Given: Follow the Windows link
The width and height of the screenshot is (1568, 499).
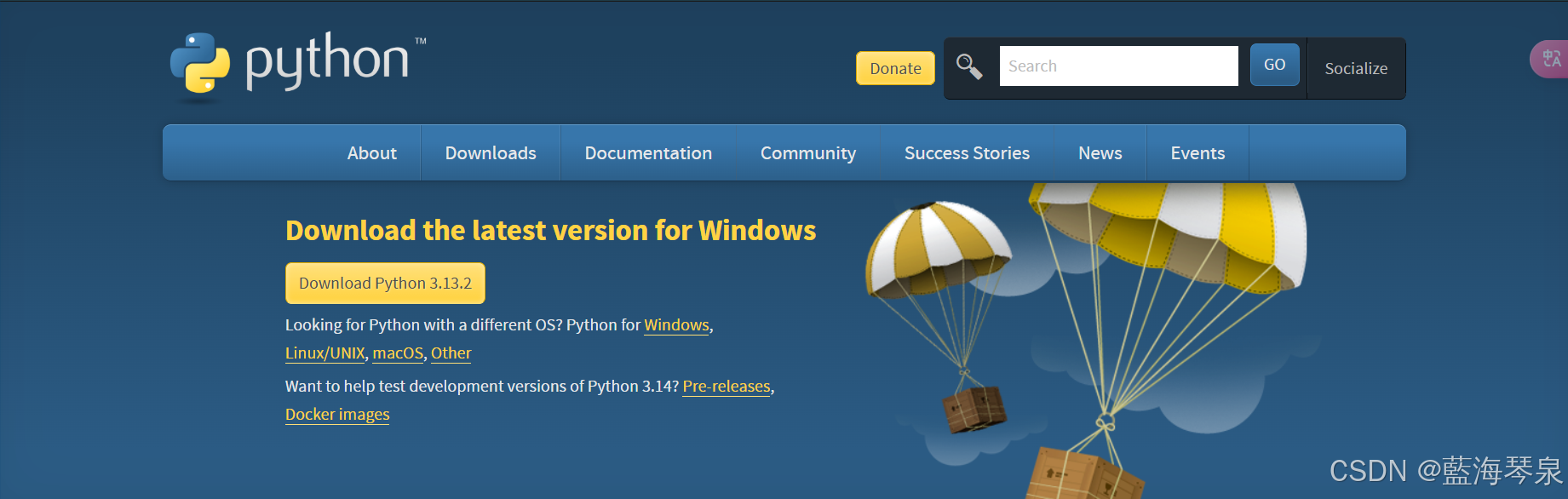Looking at the screenshot, I should pyautogui.click(x=676, y=325).
